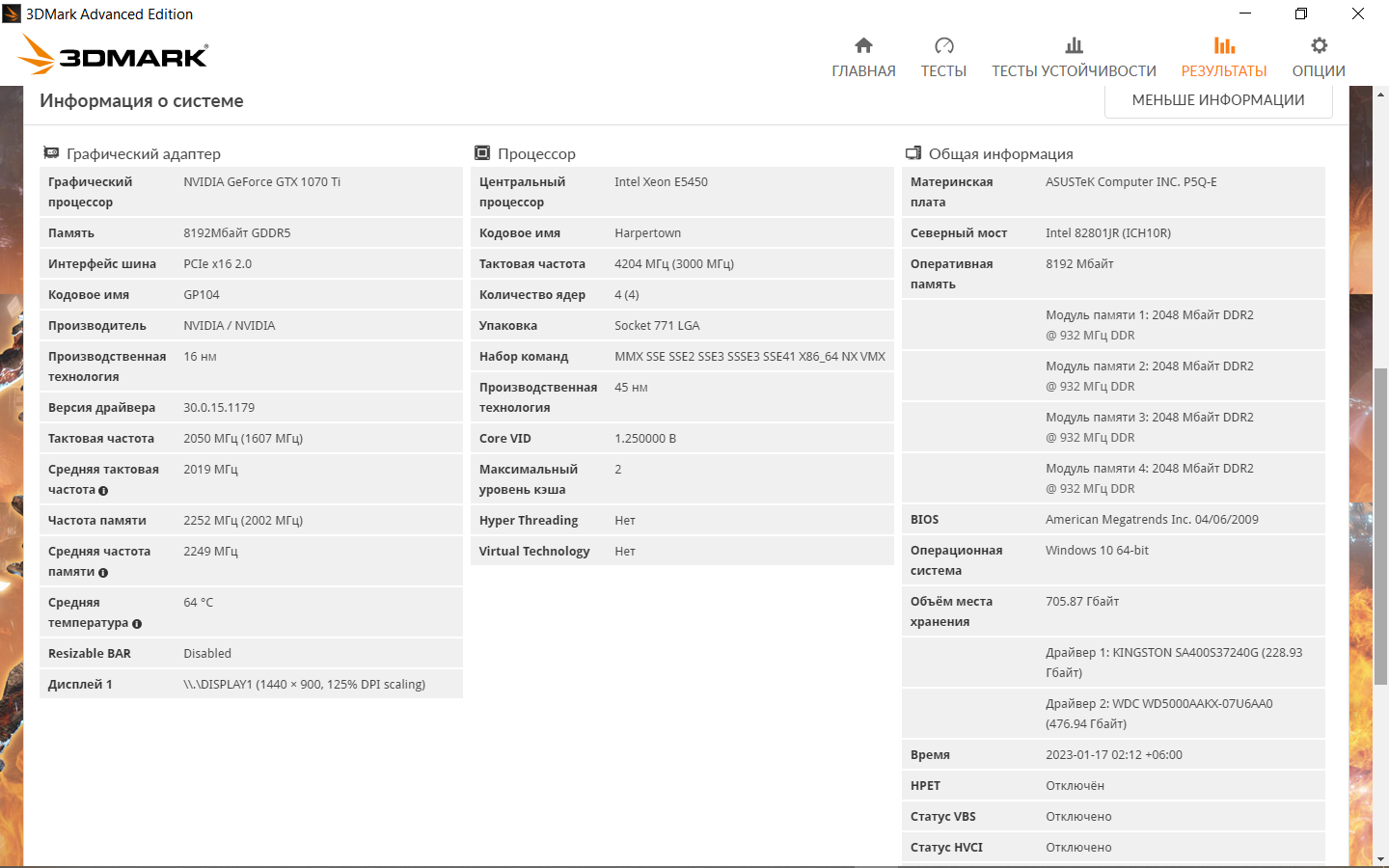Select driver version 30.0.15.1179
Image resolution: width=1389 pixels, height=868 pixels.
pyautogui.click(x=220, y=408)
